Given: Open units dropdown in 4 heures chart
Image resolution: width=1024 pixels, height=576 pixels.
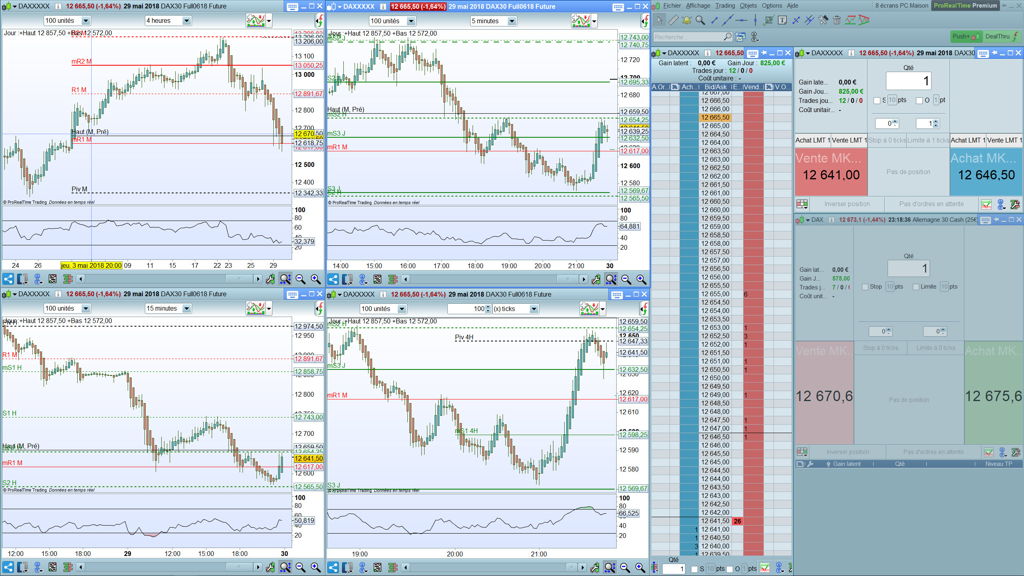Looking at the screenshot, I should point(86,21).
